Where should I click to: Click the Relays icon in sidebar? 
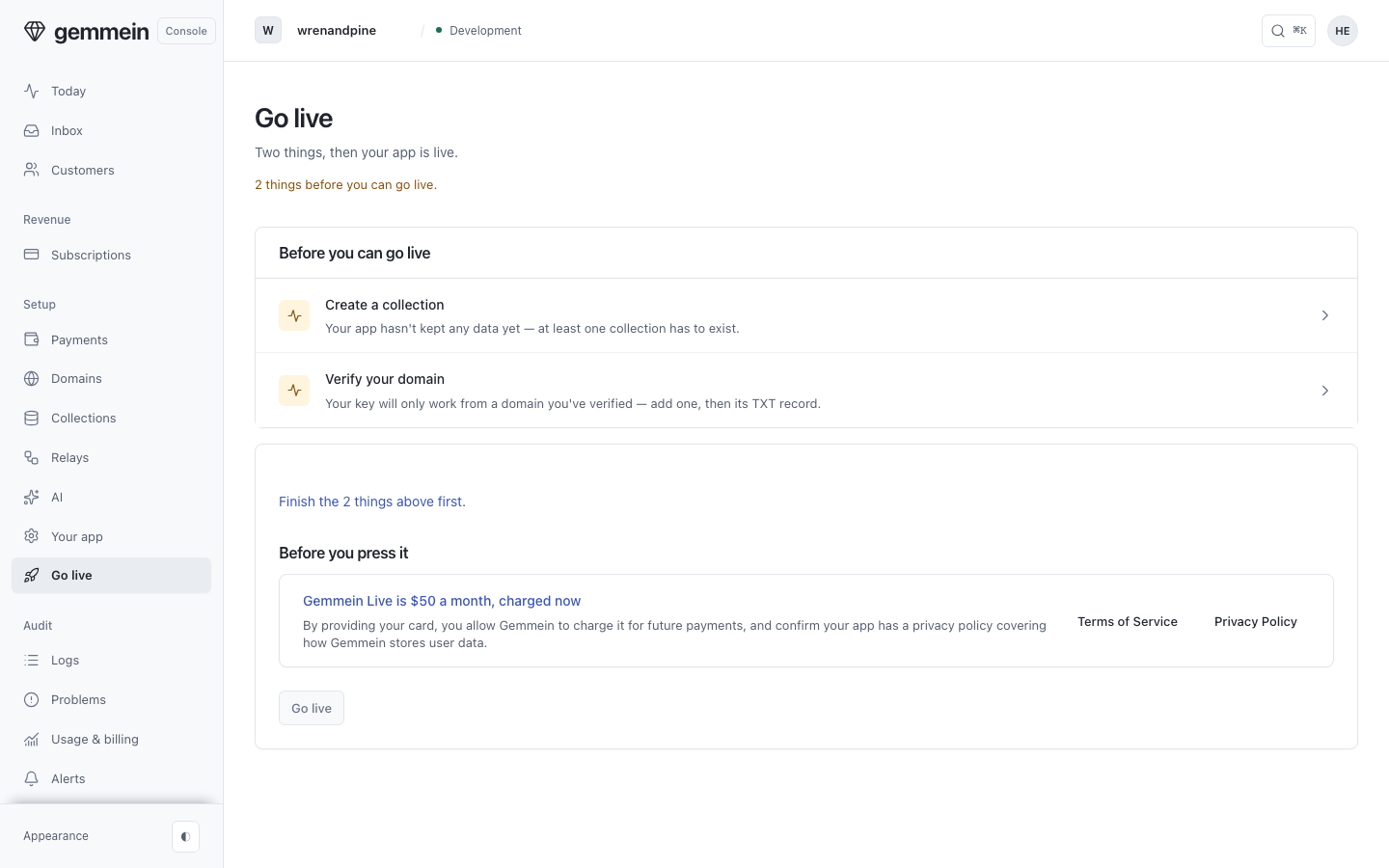pyautogui.click(x=32, y=457)
